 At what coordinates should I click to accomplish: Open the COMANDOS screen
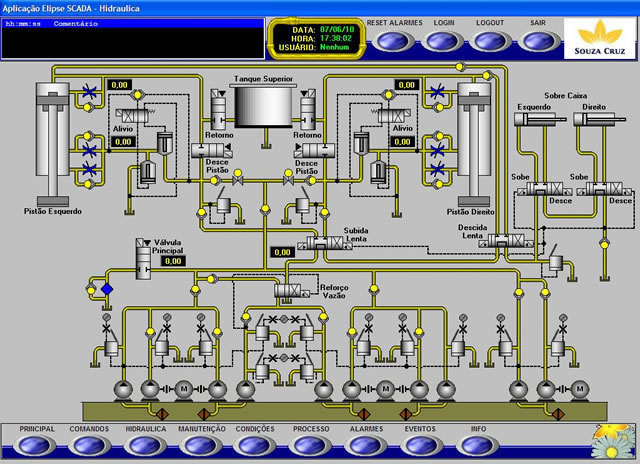(x=89, y=445)
